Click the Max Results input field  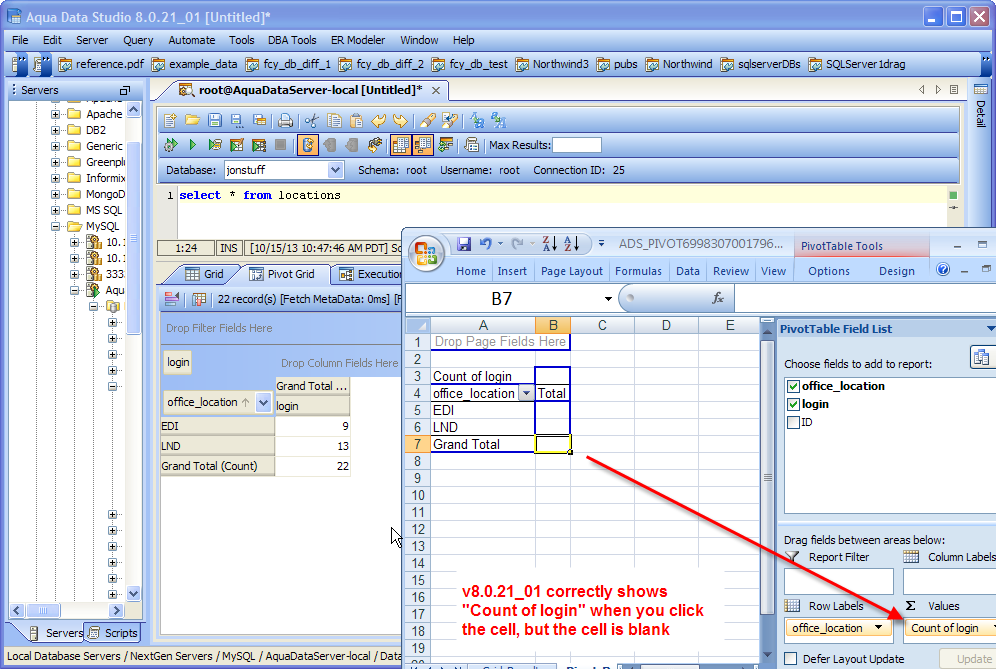577,145
